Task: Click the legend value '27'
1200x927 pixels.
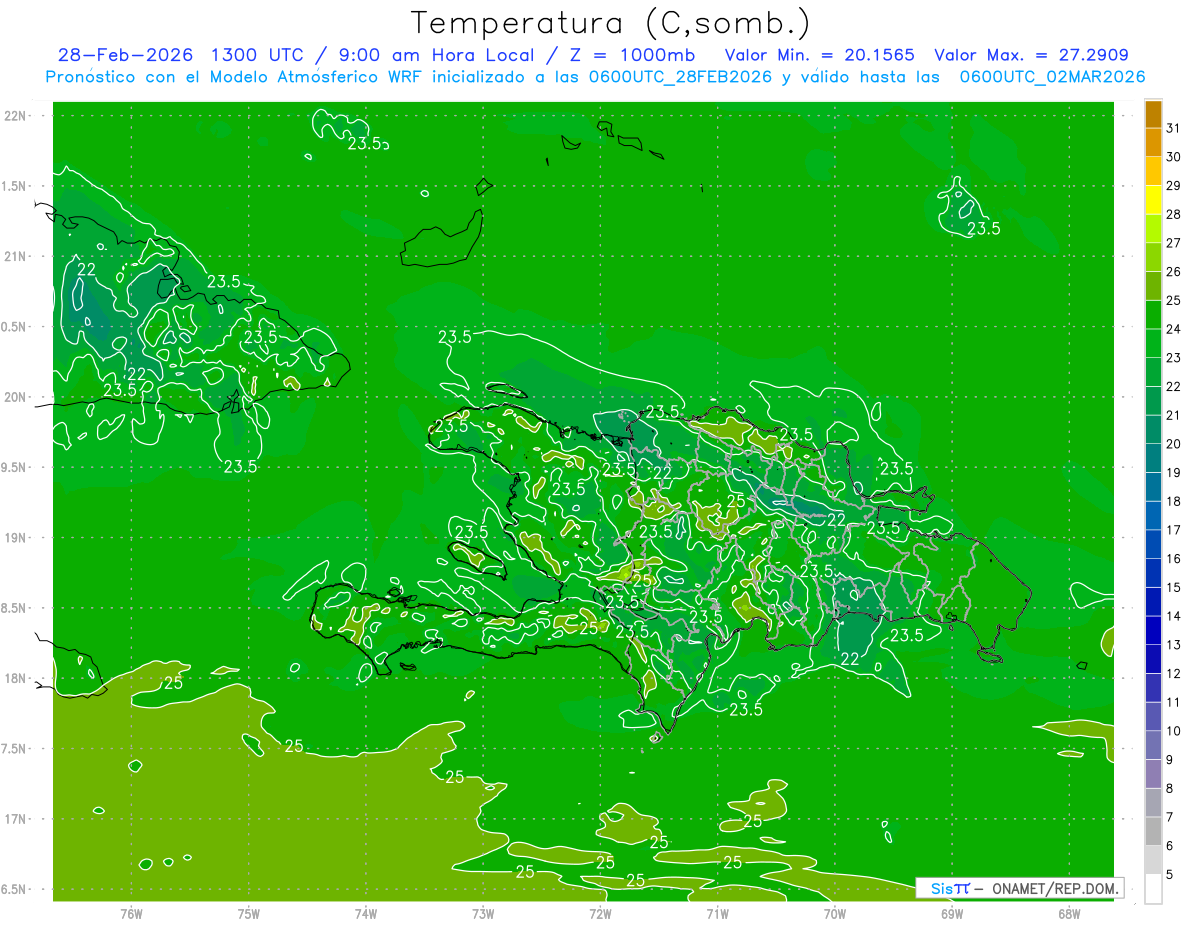Action: coord(1174,243)
